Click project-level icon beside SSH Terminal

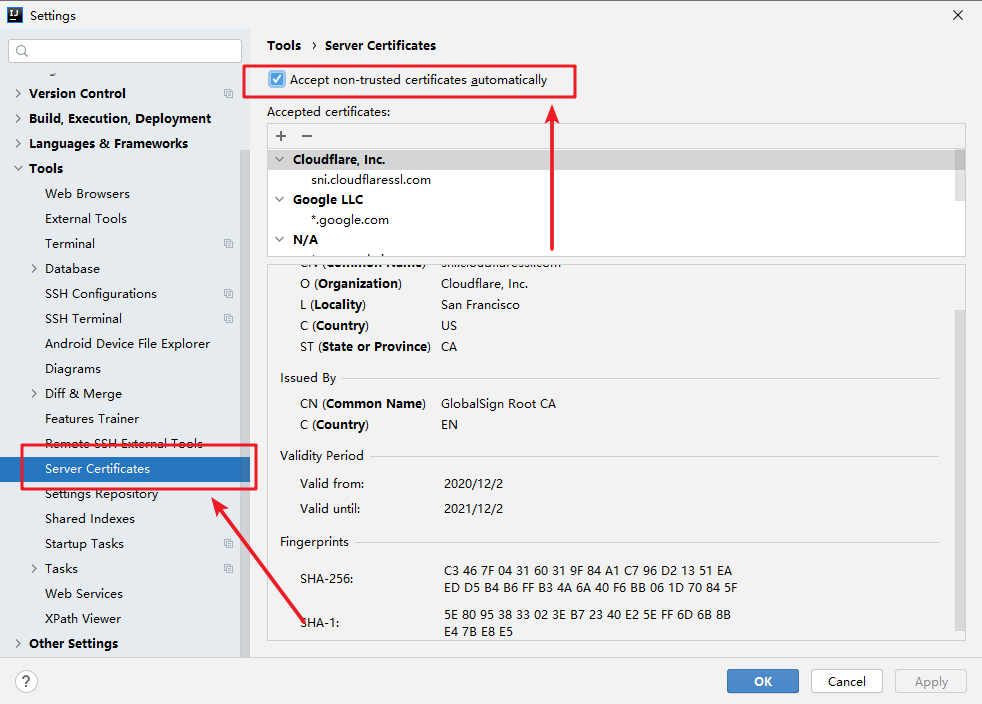[x=229, y=319]
